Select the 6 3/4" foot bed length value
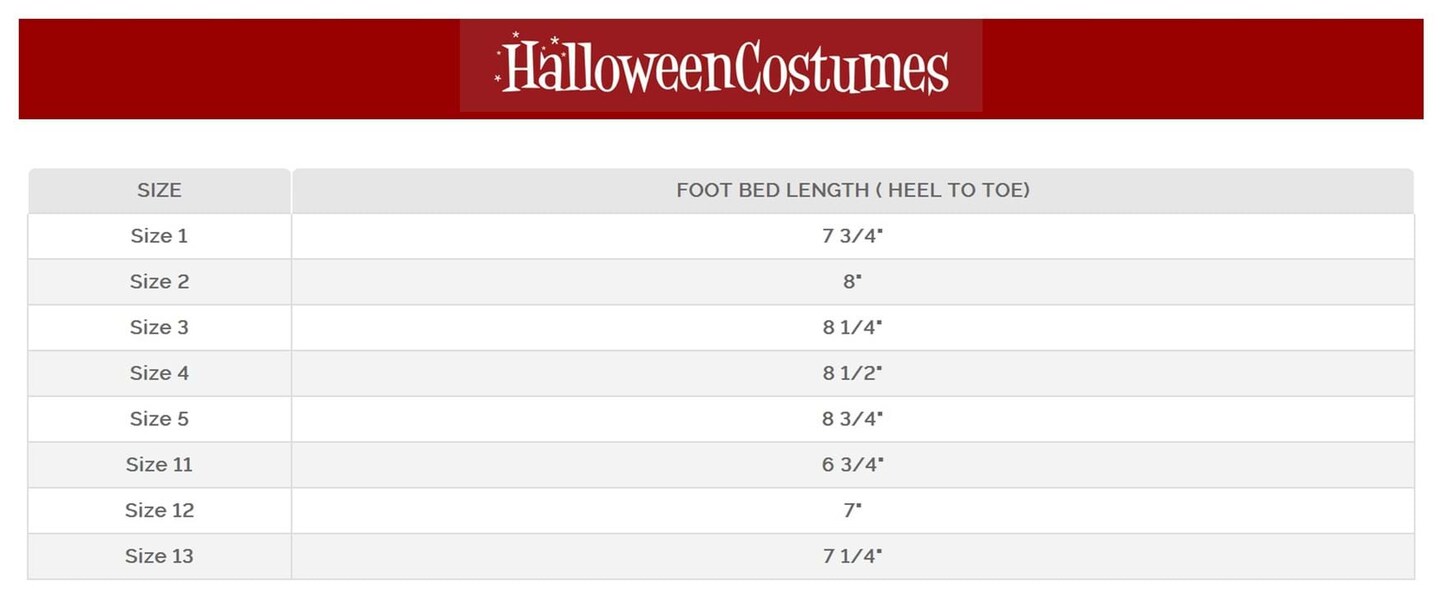Image resolution: width=1440 pixels, height=607 pixels. (852, 465)
